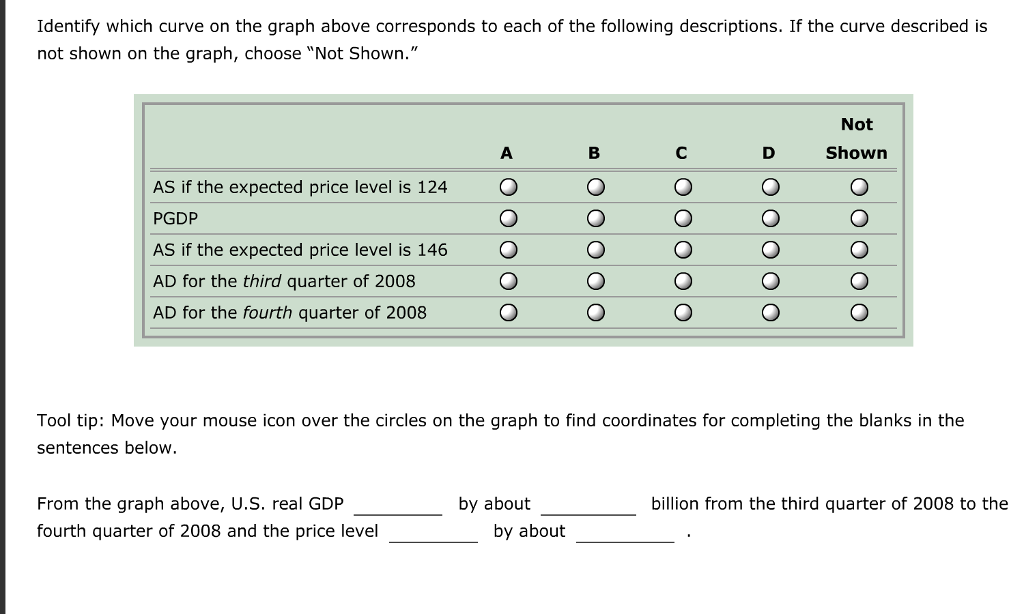Select curve C for AD third quarter 2008
Screen dimensions: 1024x614
point(682,281)
